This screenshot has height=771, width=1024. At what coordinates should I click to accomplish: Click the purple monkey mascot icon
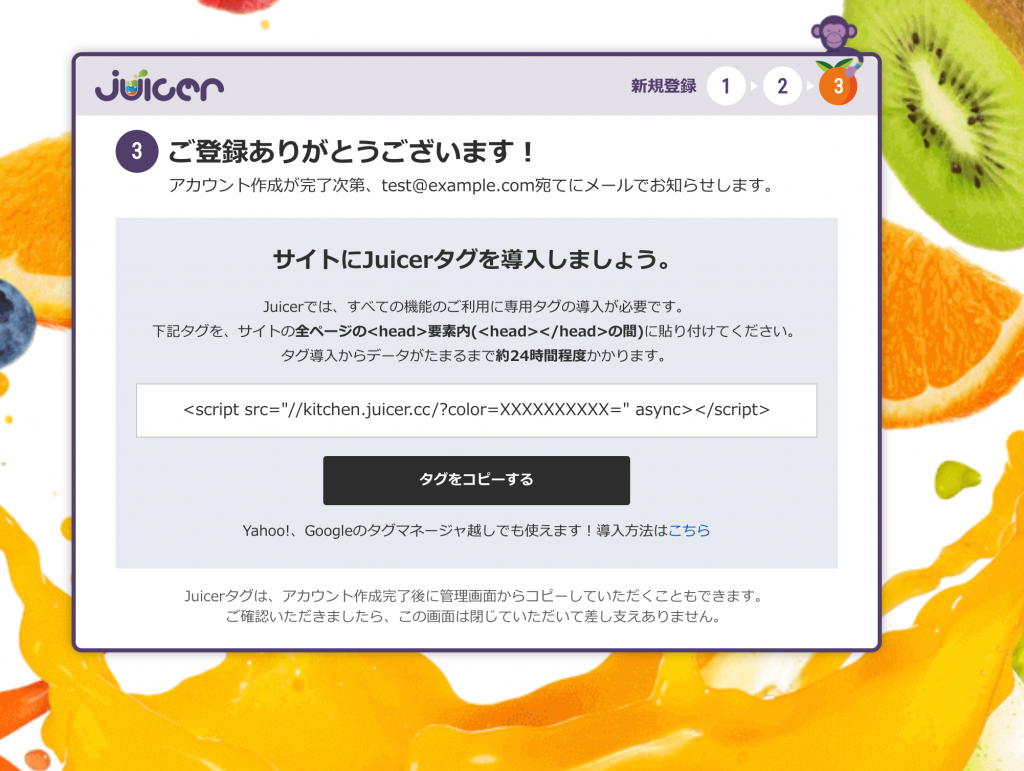834,35
